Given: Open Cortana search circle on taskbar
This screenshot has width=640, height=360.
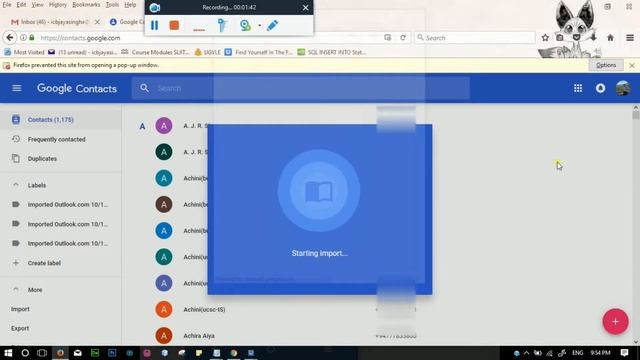Looking at the screenshot, I should pyautogui.click(x=25, y=353).
